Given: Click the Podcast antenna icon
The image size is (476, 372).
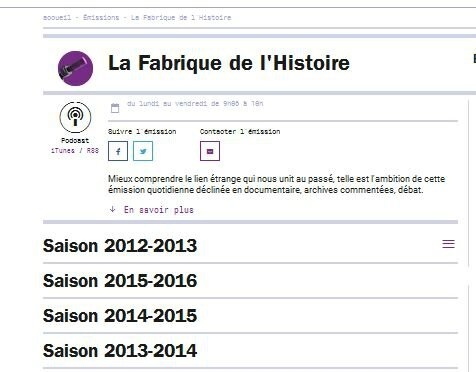Looking at the screenshot, I should pos(75,117).
